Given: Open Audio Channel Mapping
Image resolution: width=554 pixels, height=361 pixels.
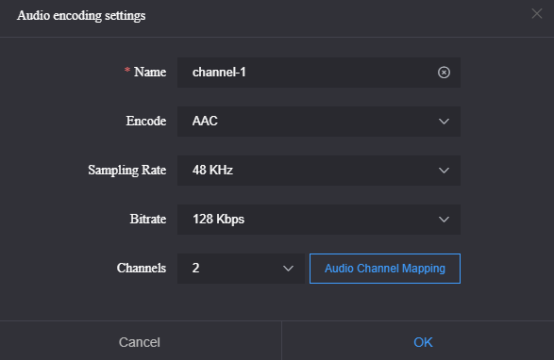Looking at the screenshot, I should coord(385,268).
